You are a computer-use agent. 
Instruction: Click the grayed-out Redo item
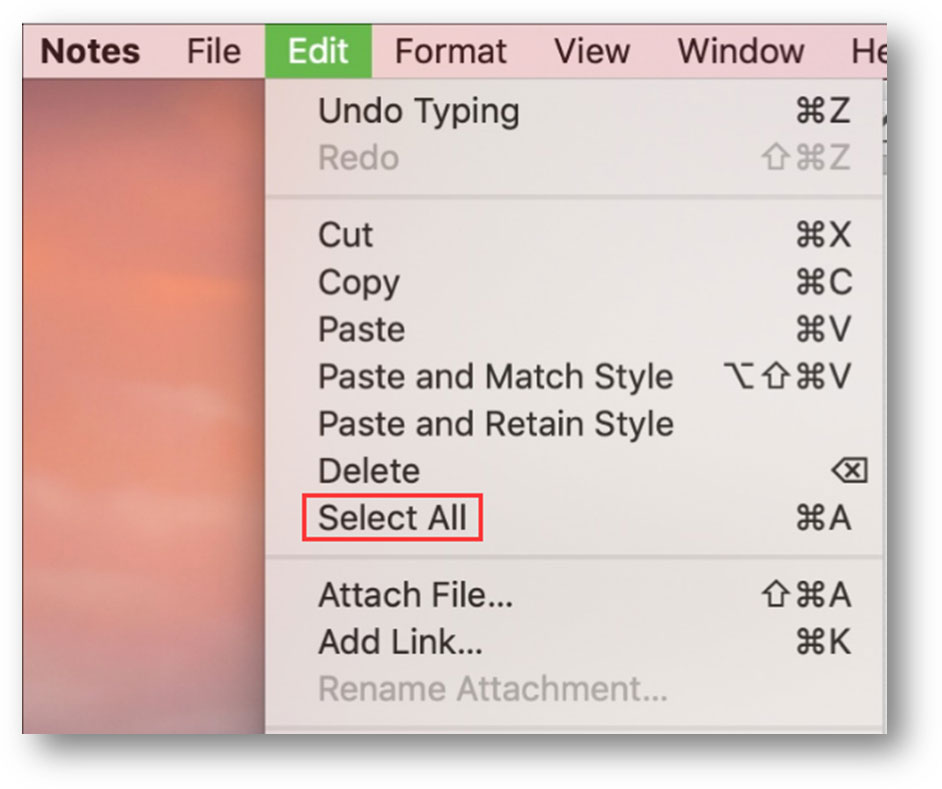[355, 157]
